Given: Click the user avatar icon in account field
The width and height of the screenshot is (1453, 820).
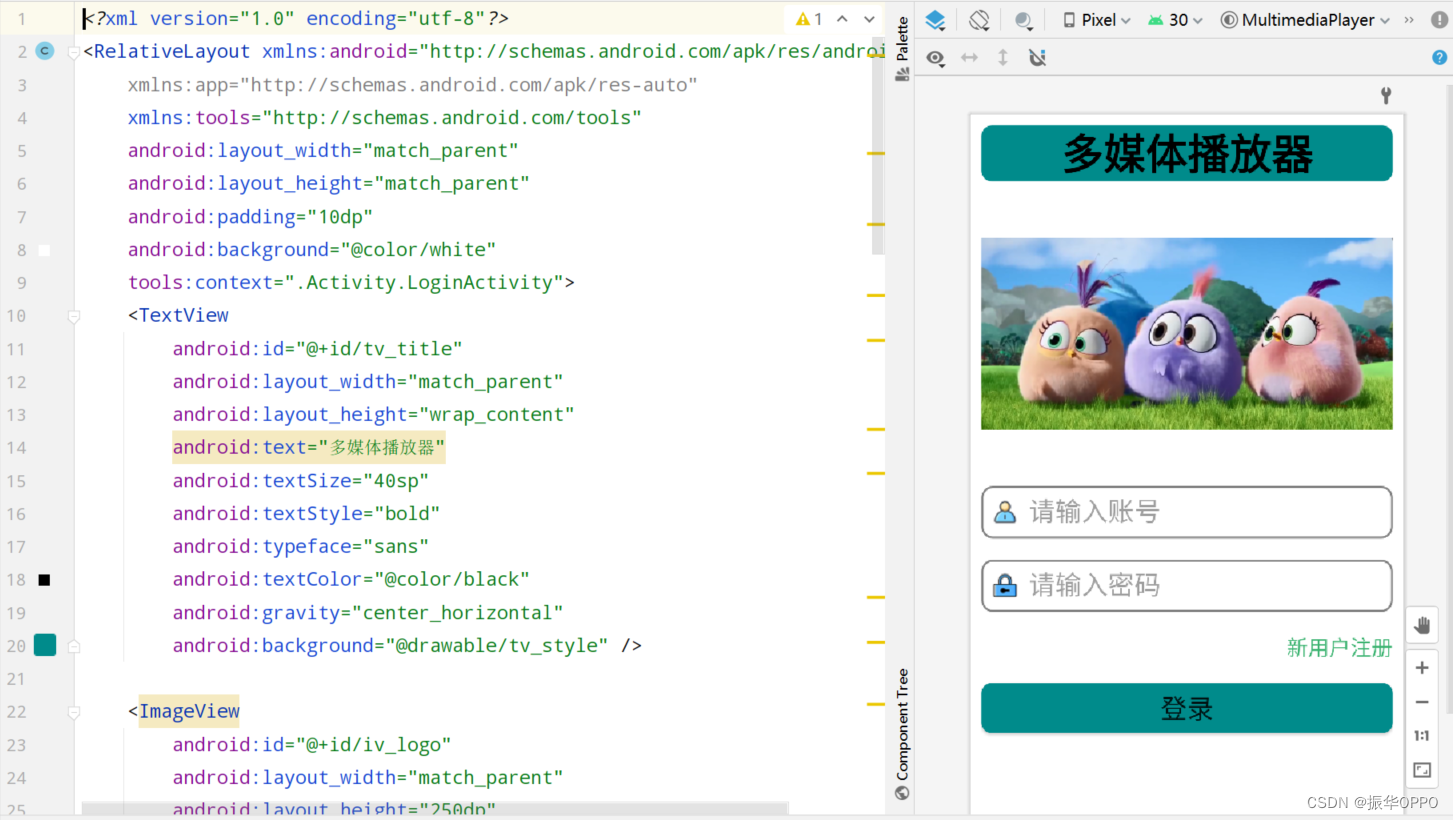Looking at the screenshot, I should 1005,512.
